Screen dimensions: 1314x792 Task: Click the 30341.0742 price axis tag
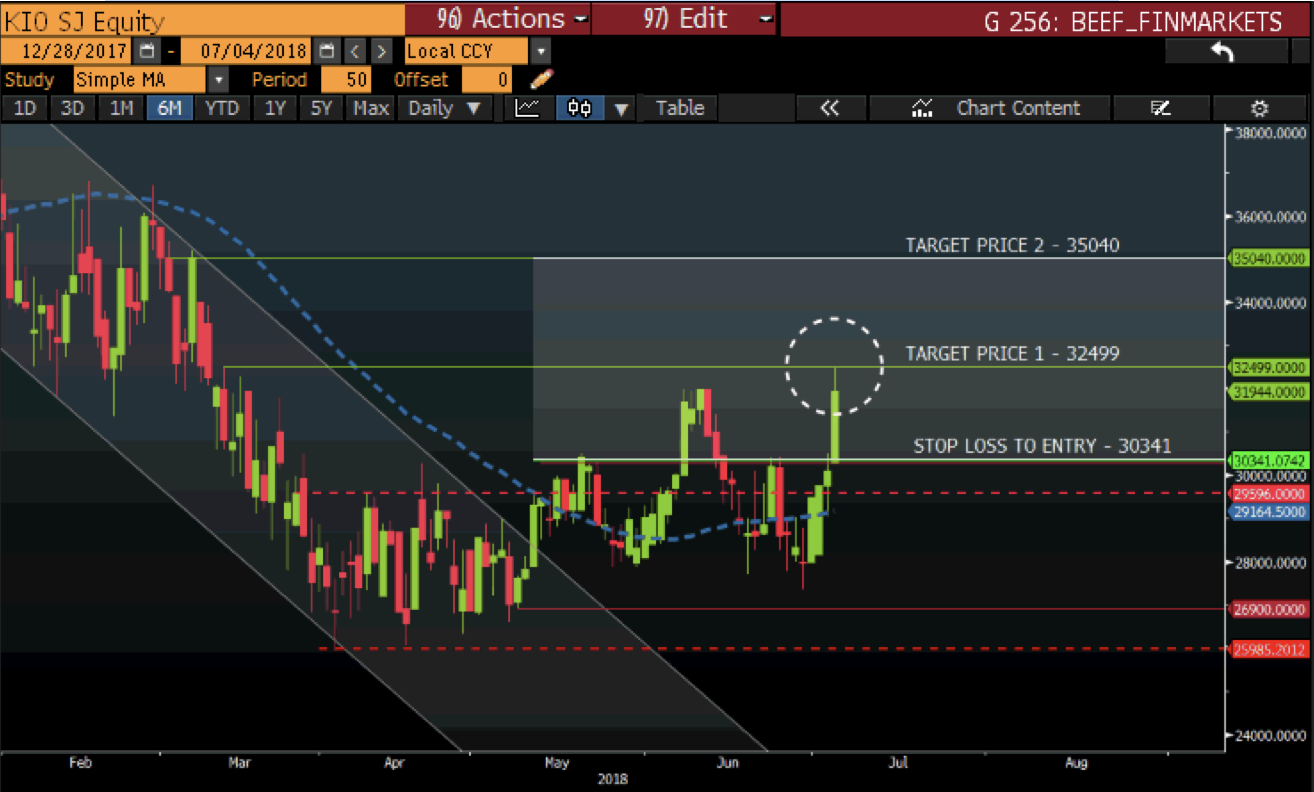pyautogui.click(x=1270, y=460)
